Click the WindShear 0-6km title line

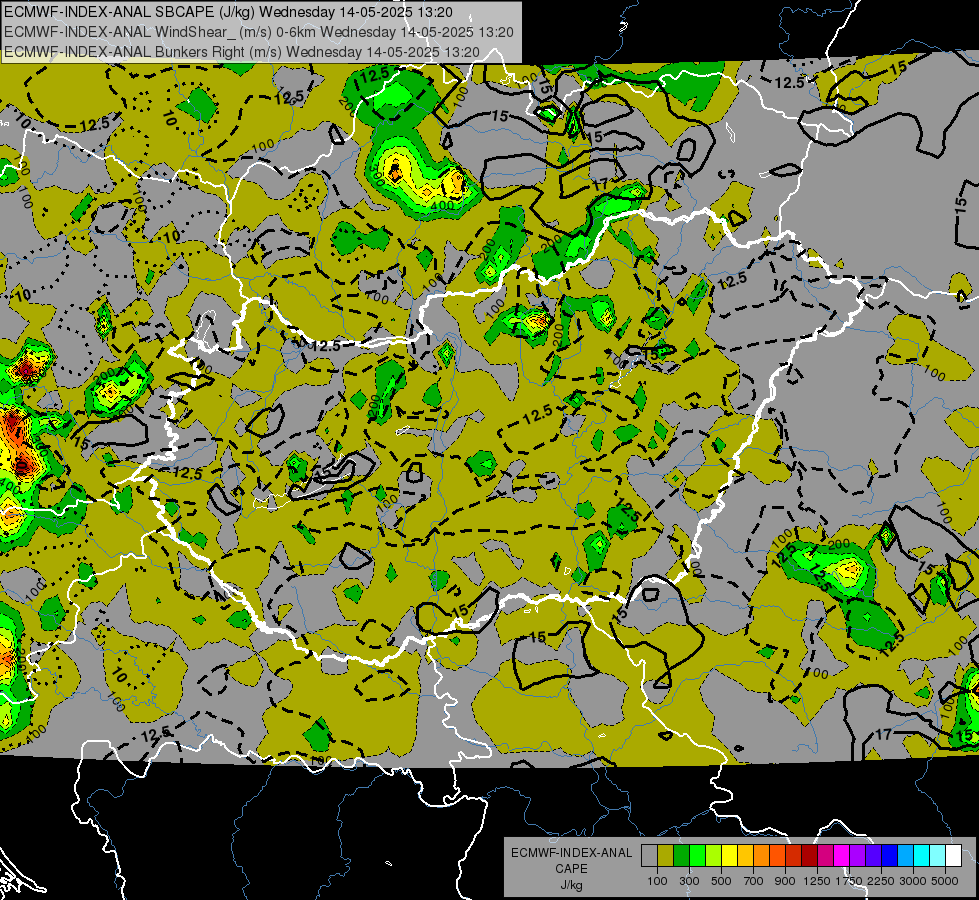[258, 32]
